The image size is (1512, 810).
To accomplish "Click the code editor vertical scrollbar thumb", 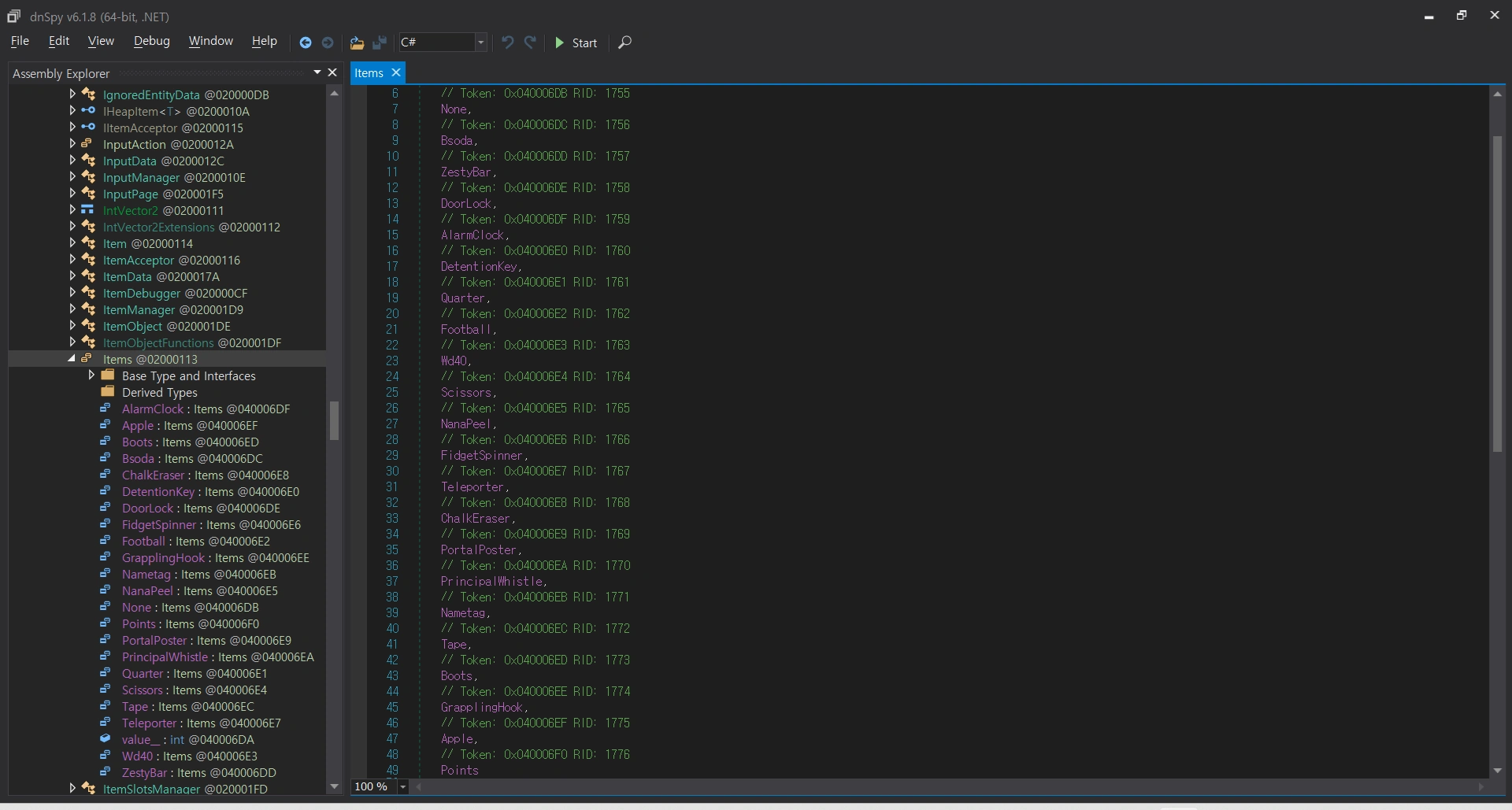I will coord(1497,293).
